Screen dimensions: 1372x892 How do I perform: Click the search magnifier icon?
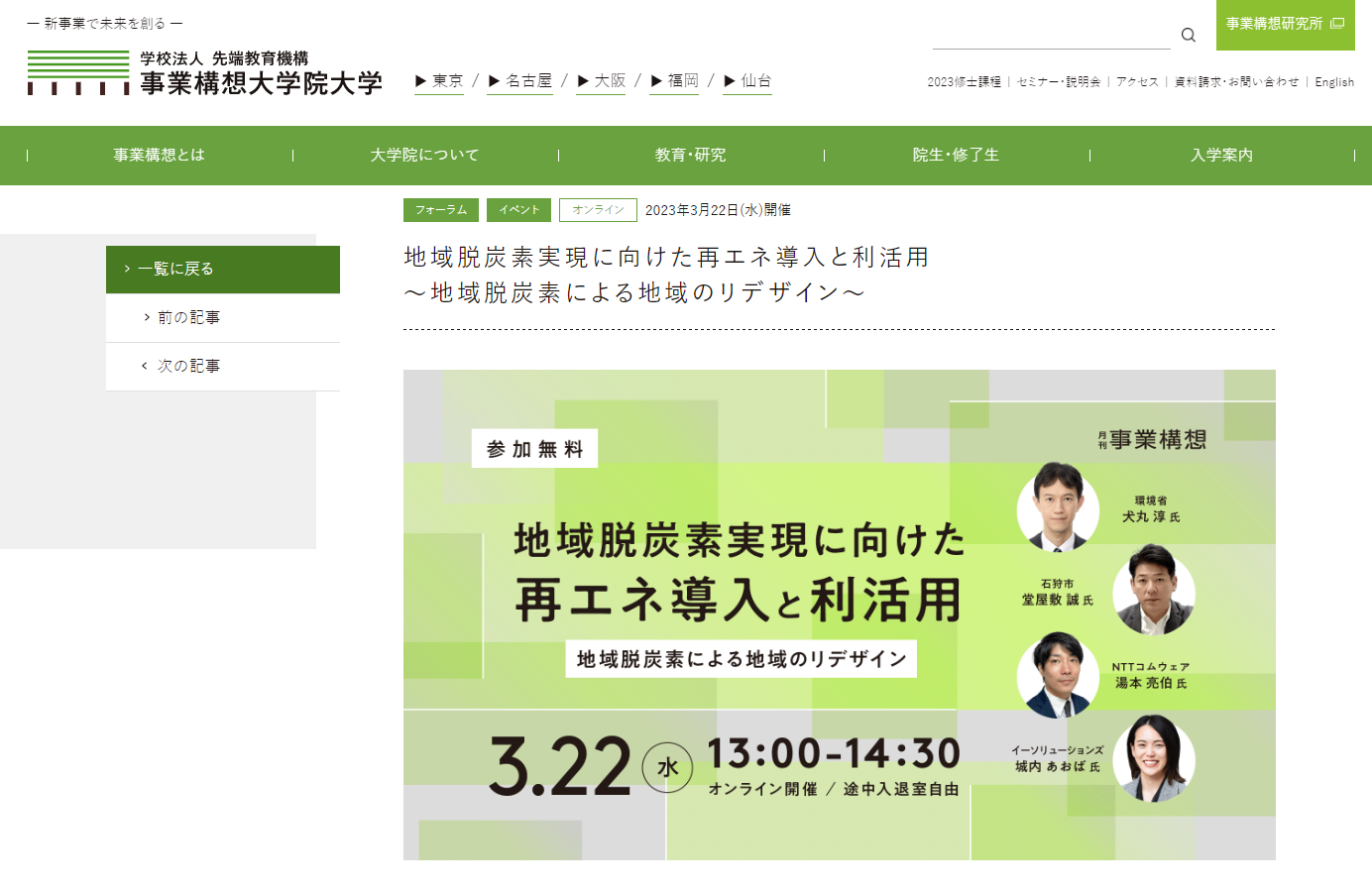pos(1188,36)
